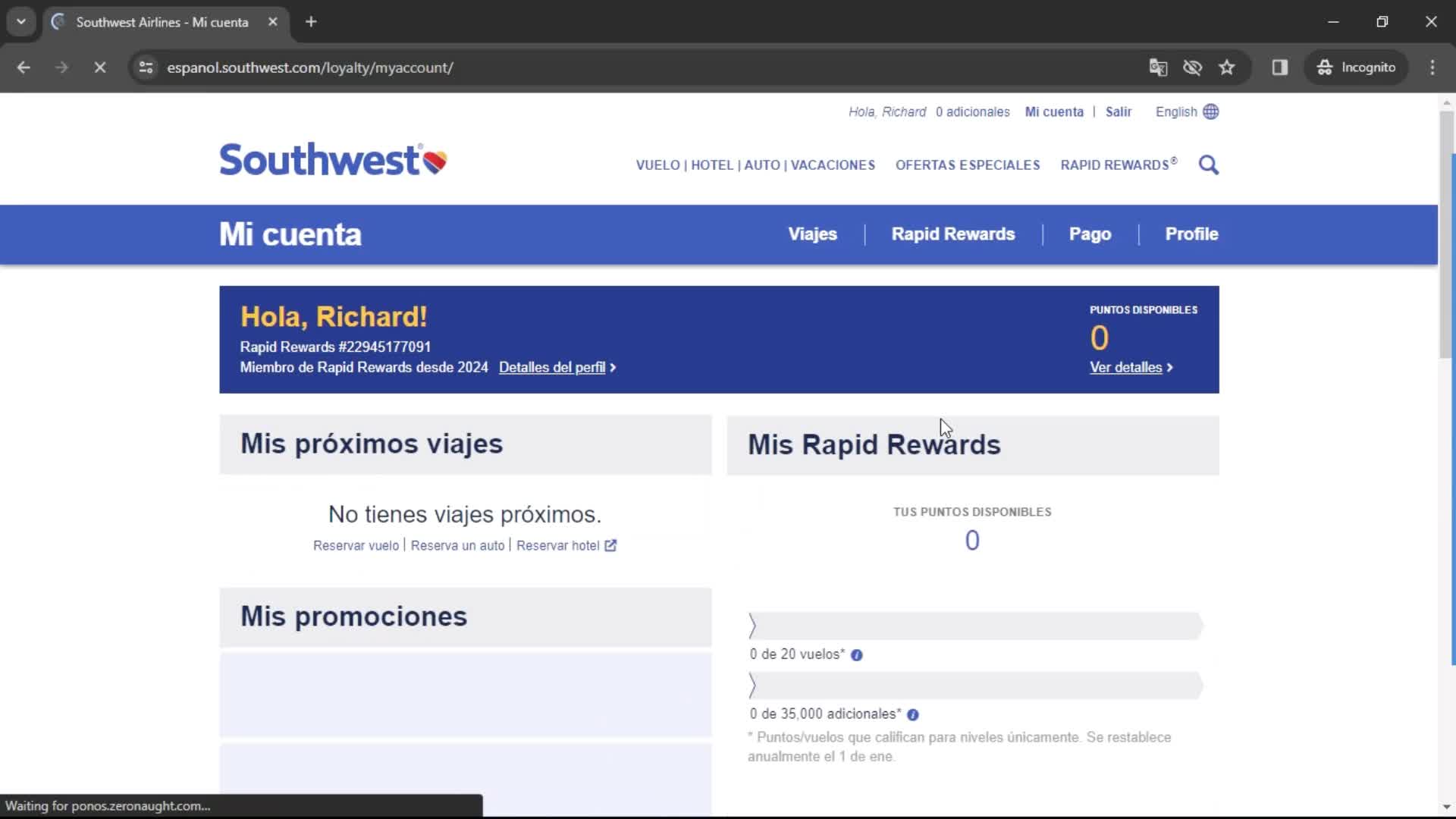The width and height of the screenshot is (1456, 819).
Task: Click the Pago menu item
Action: pos(1090,234)
